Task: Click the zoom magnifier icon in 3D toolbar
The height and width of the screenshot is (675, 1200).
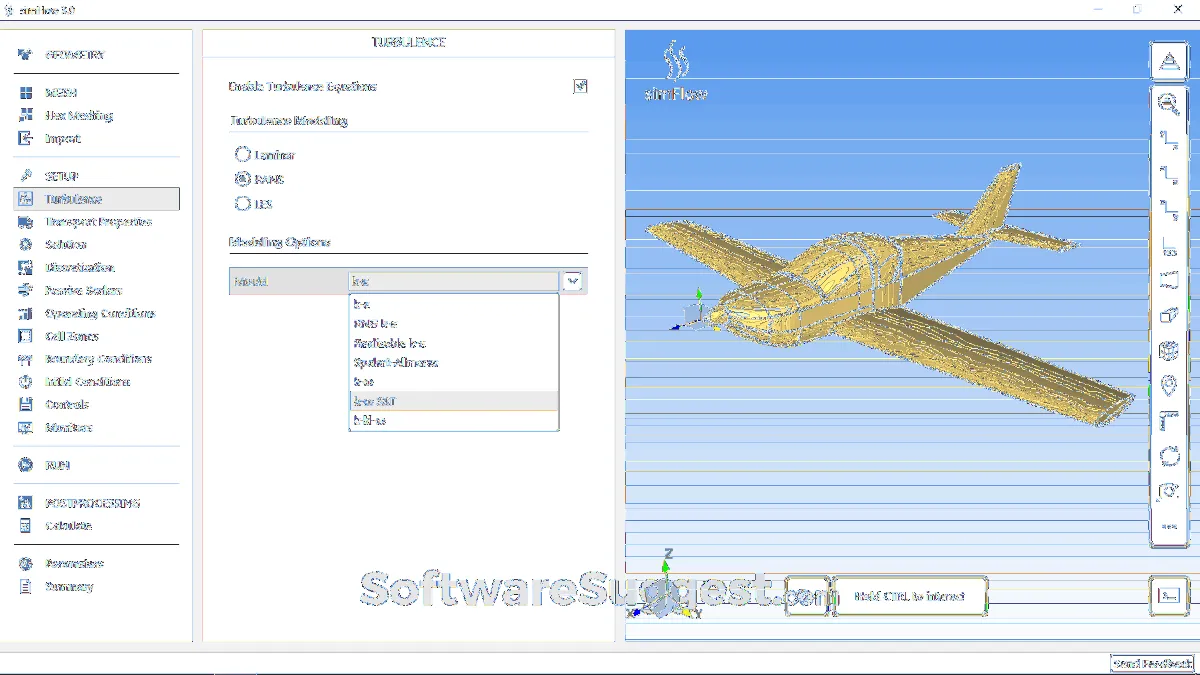Action: click(1168, 103)
